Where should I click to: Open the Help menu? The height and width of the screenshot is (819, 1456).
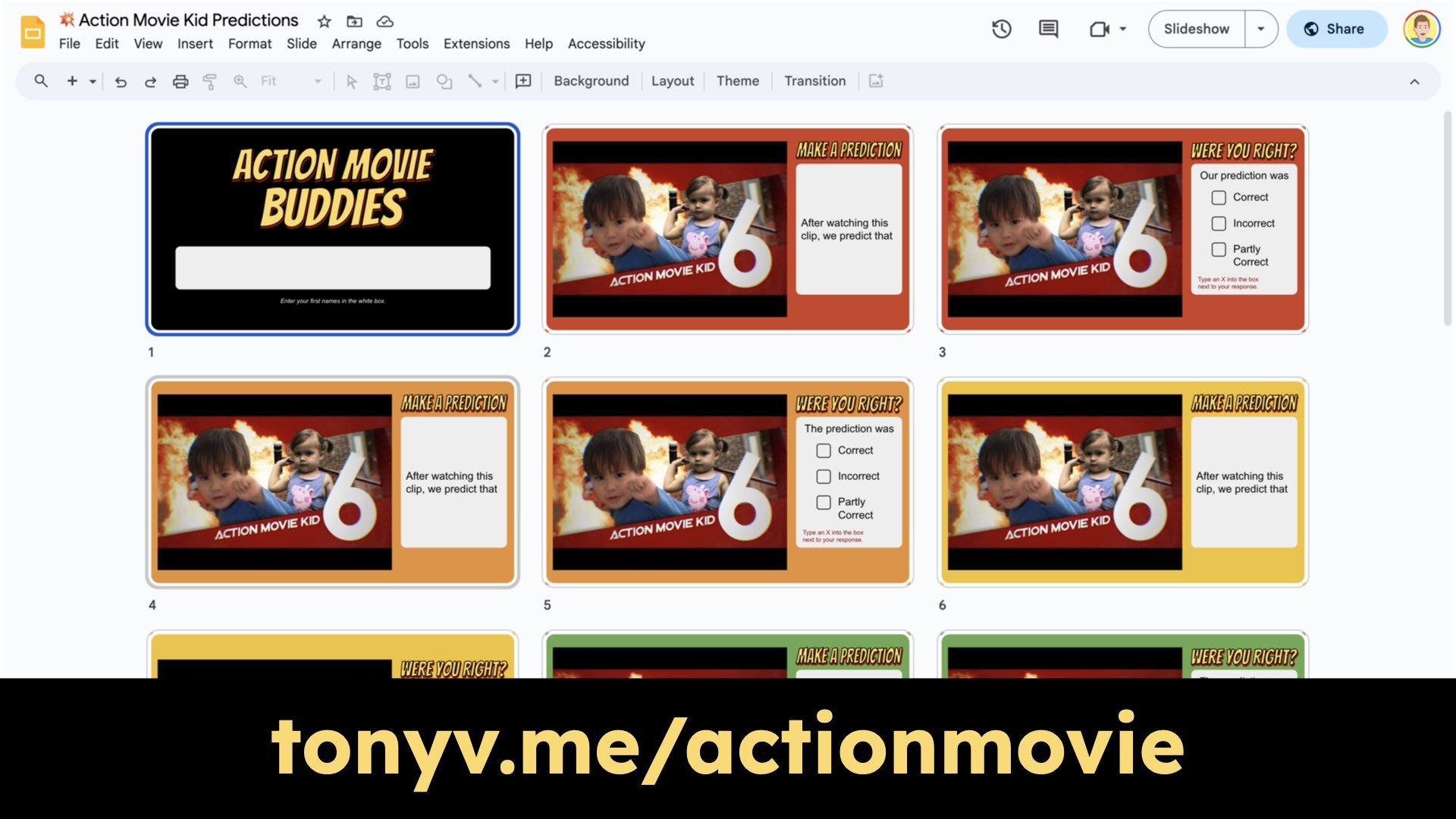pos(538,44)
